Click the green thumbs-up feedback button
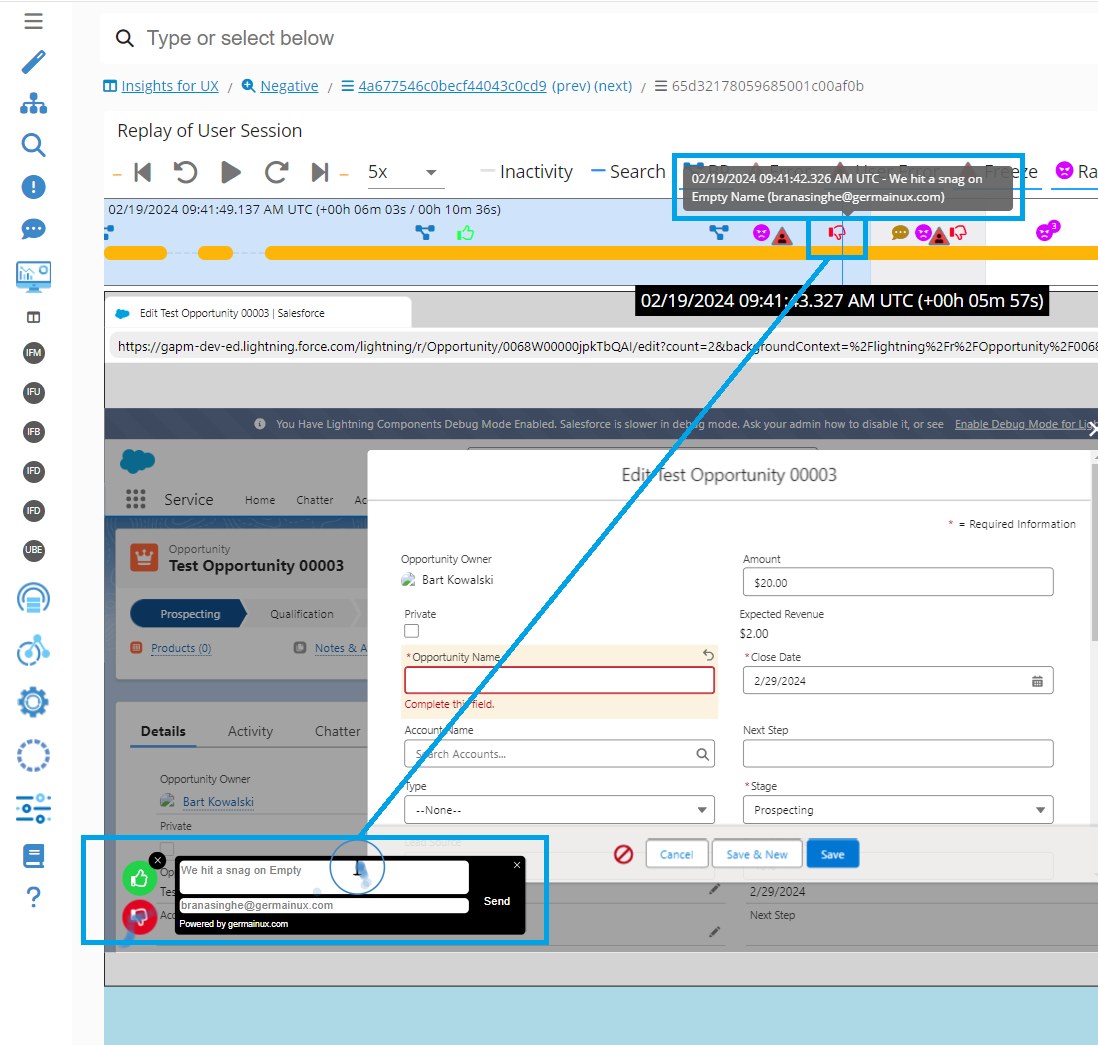Viewport: 1098px width, 1045px height. tap(139, 878)
